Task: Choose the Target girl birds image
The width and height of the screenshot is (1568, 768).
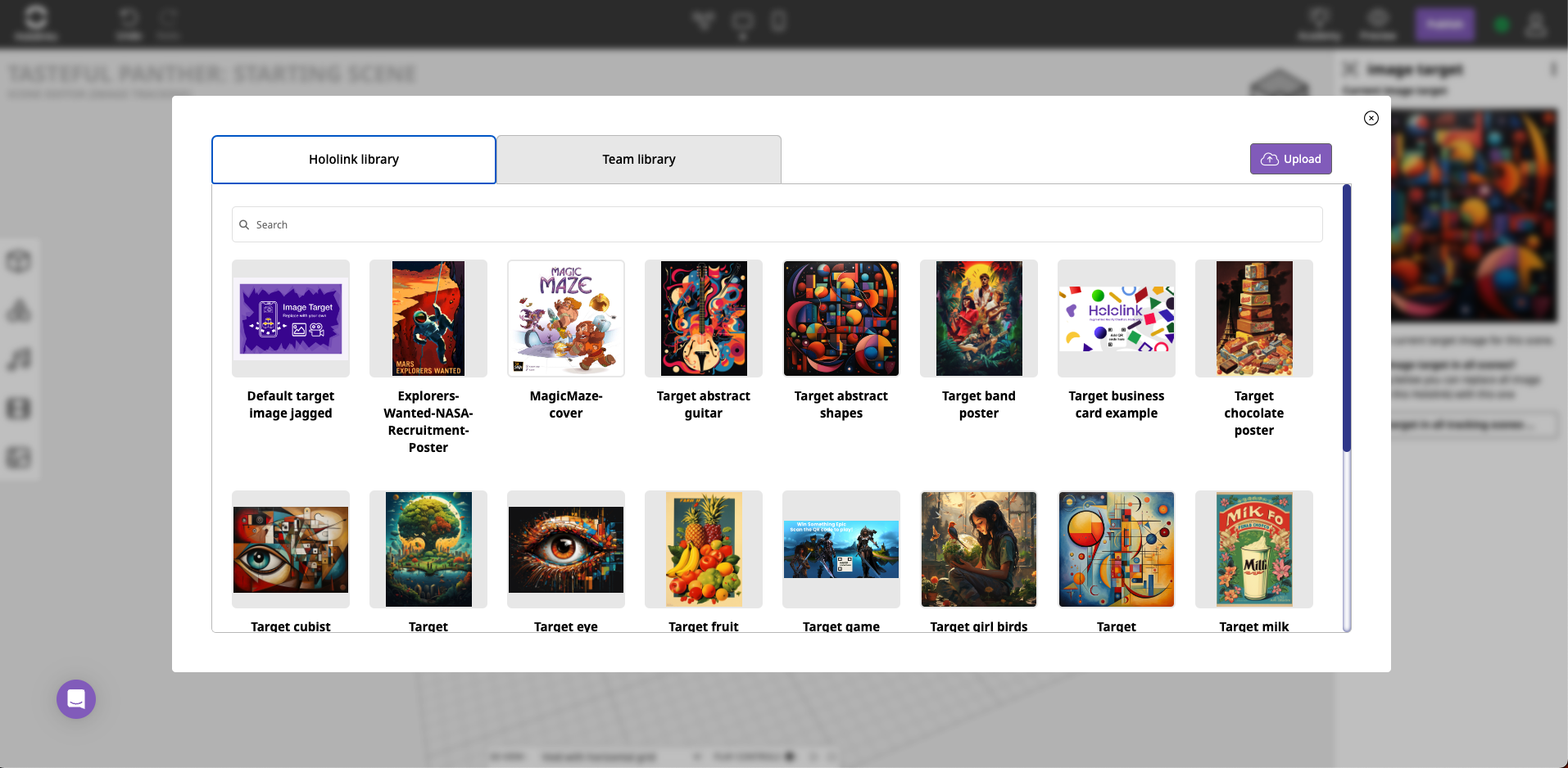Action: pyautogui.click(x=979, y=549)
